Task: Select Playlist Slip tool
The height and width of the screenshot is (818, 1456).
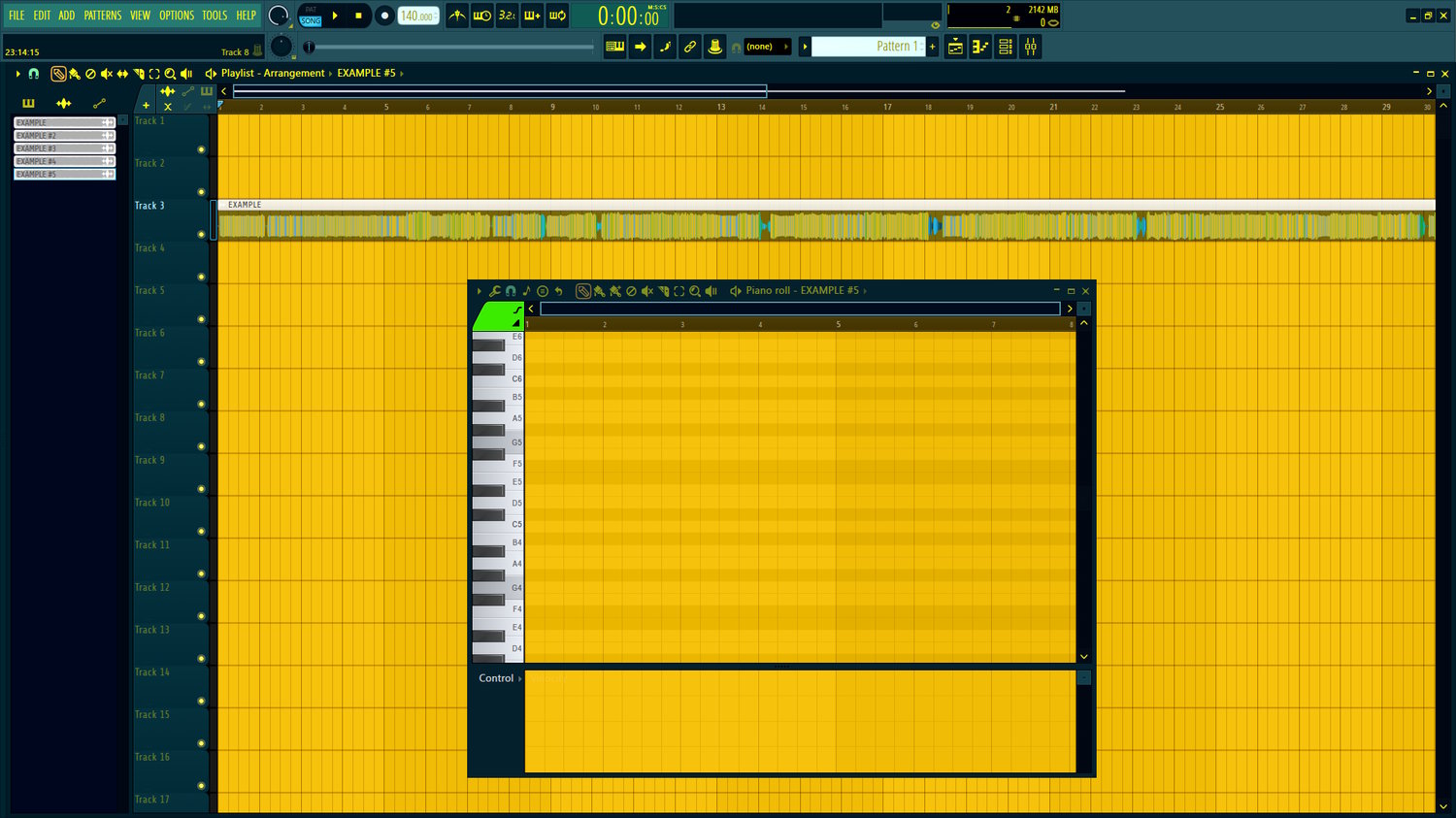Action: (x=122, y=74)
